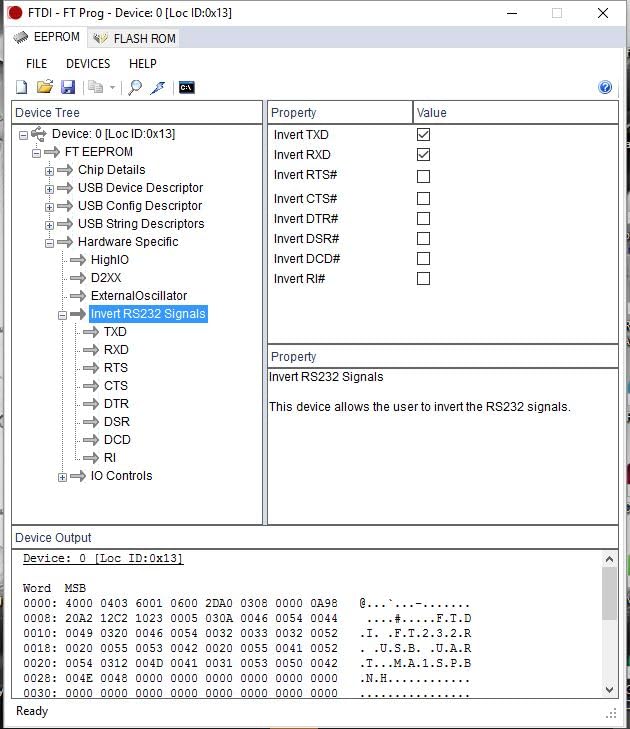The image size is (630, 729).
Task: Click the arrow icon beside FT EEPROM
Action: [52, 152]
